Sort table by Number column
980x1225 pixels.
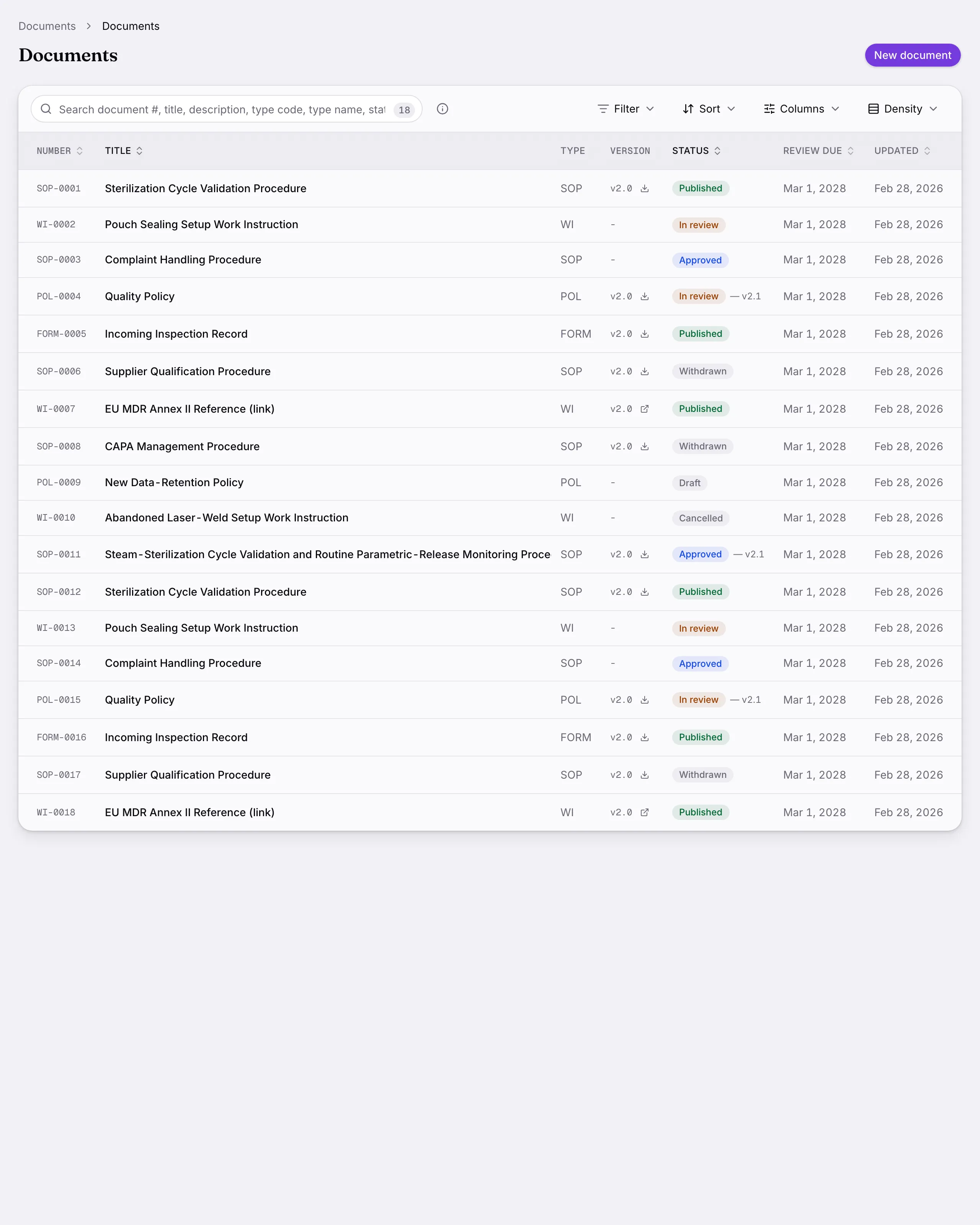point(60,151)
